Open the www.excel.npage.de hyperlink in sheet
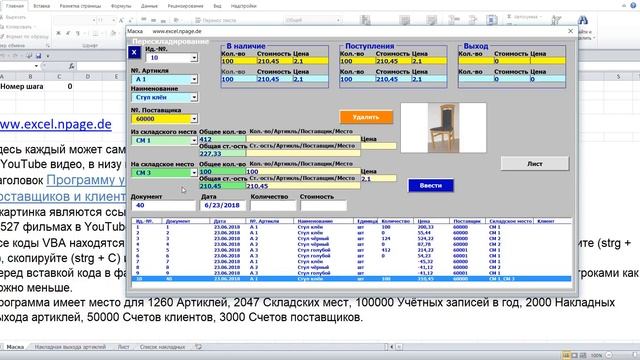640x360 pixels. tap(56, 124)
